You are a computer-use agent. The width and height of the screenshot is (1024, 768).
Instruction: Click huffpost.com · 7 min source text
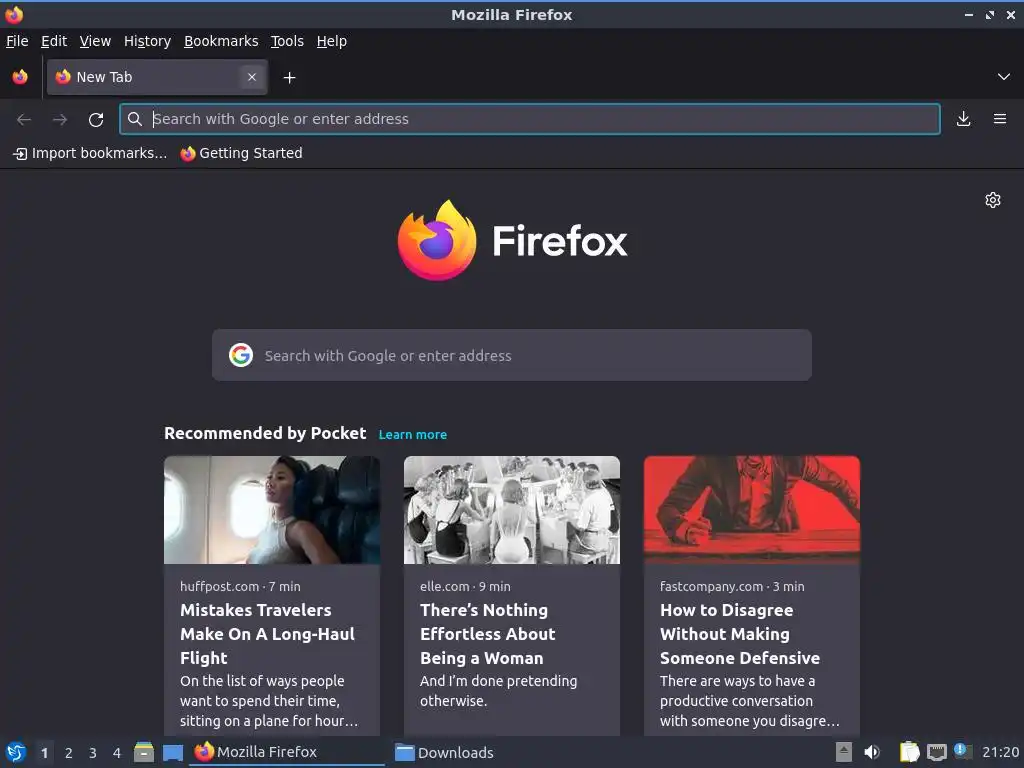pos(240,586)
